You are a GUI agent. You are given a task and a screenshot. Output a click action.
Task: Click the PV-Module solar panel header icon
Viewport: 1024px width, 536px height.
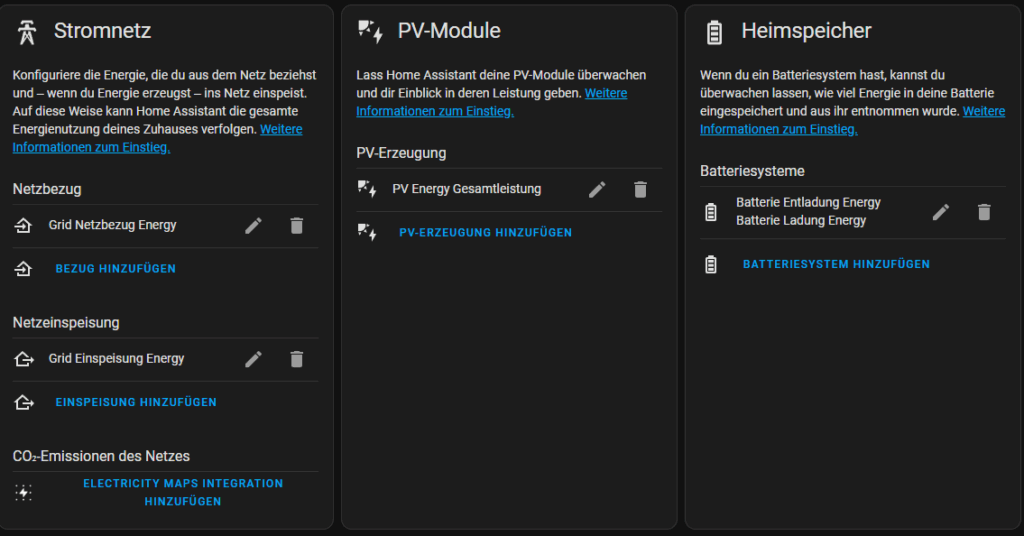[x=370, y=31]
